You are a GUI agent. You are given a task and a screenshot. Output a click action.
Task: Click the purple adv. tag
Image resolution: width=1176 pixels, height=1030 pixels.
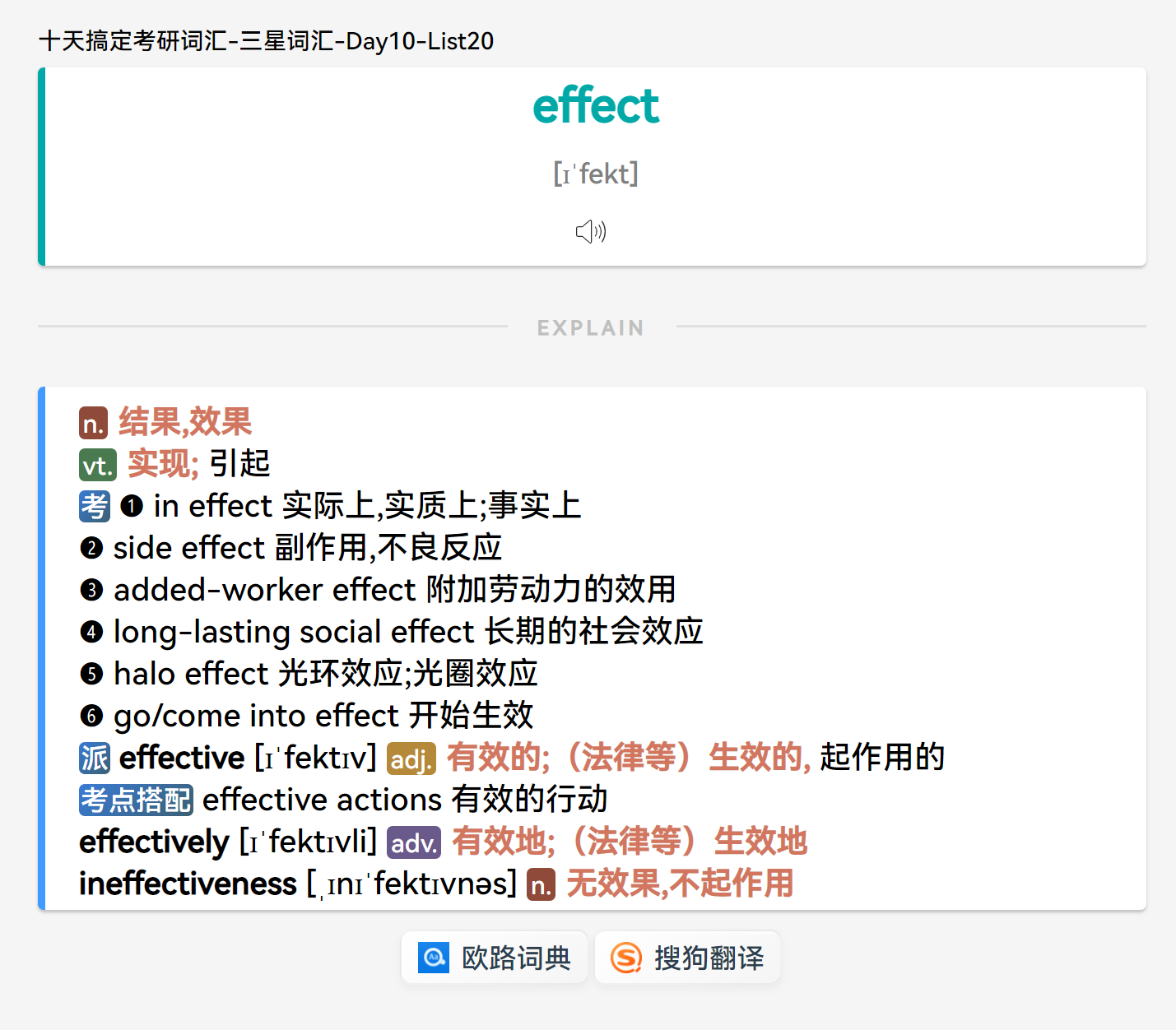coord(414,842)
